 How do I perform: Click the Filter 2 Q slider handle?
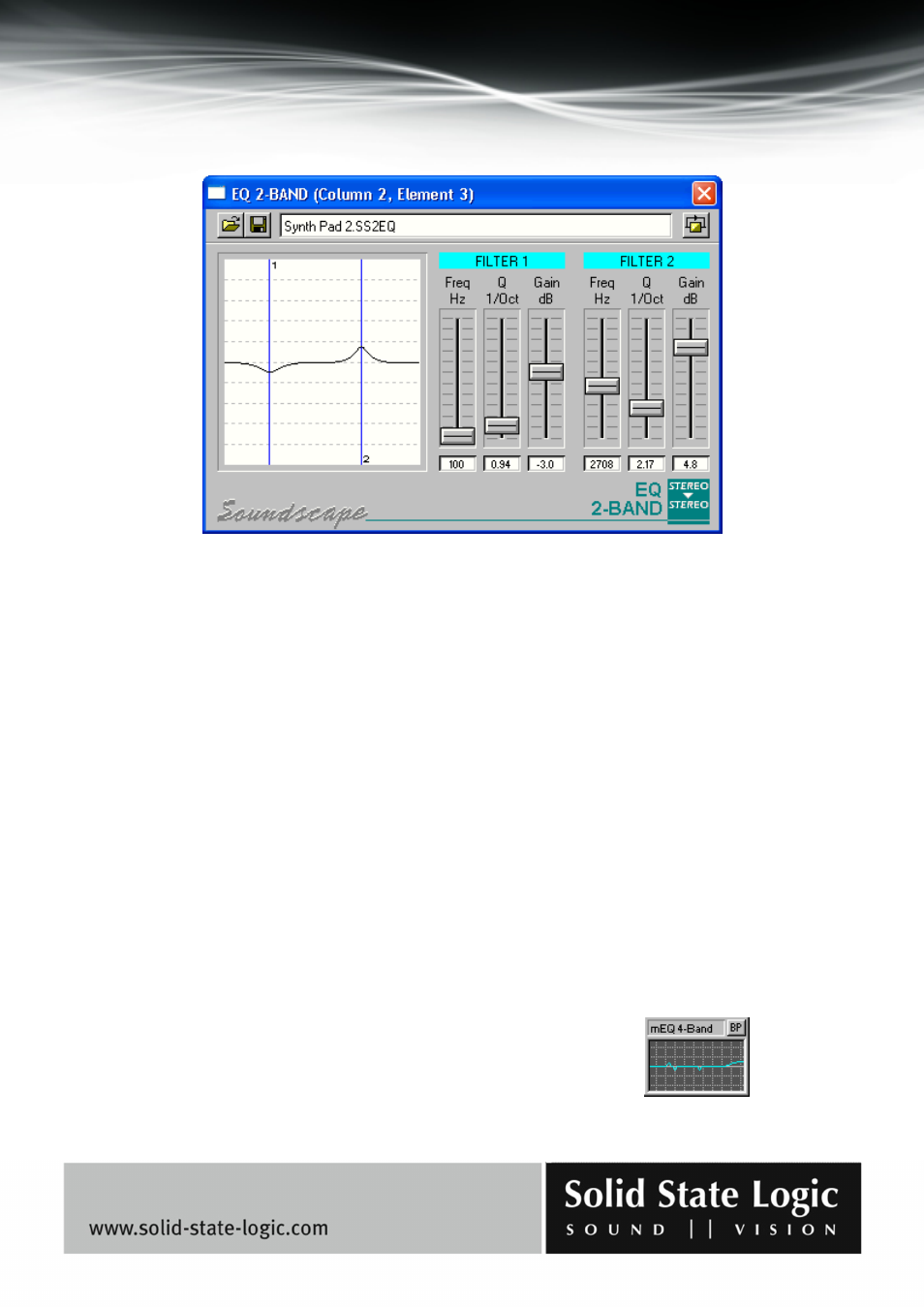point(646,408)
